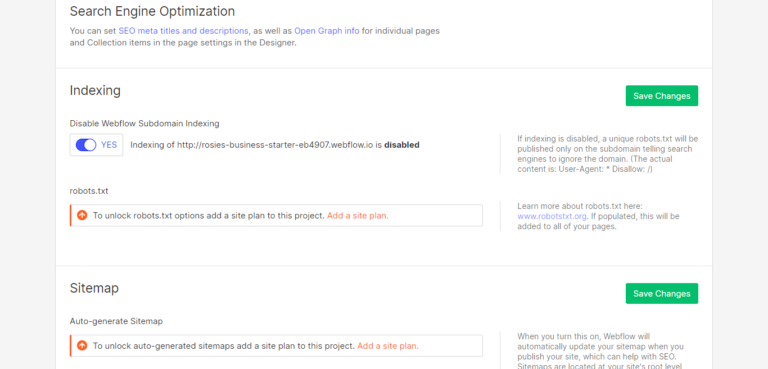The image size is (768, 369).
Task: Select the Disable Webflow Subdomain Indexing label
Action: pos(144,123)
